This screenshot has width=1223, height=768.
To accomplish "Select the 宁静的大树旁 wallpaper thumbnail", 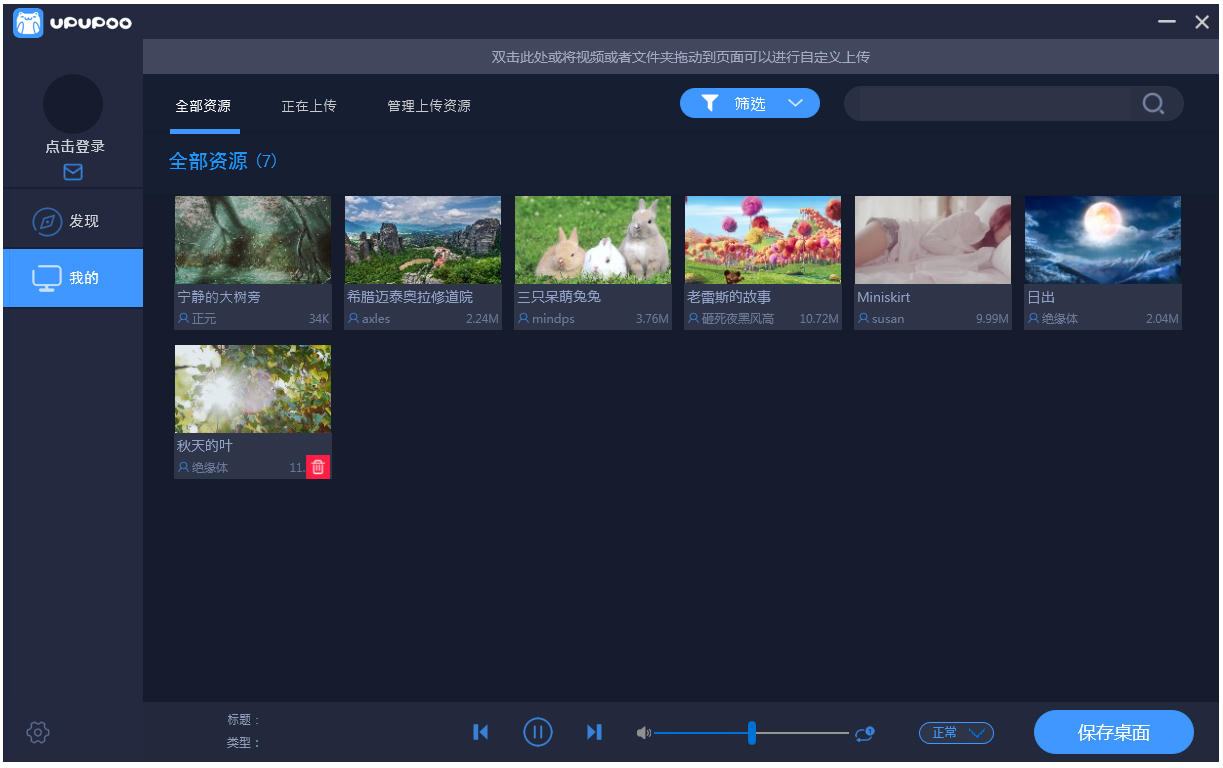I will (x=253, y=240).
